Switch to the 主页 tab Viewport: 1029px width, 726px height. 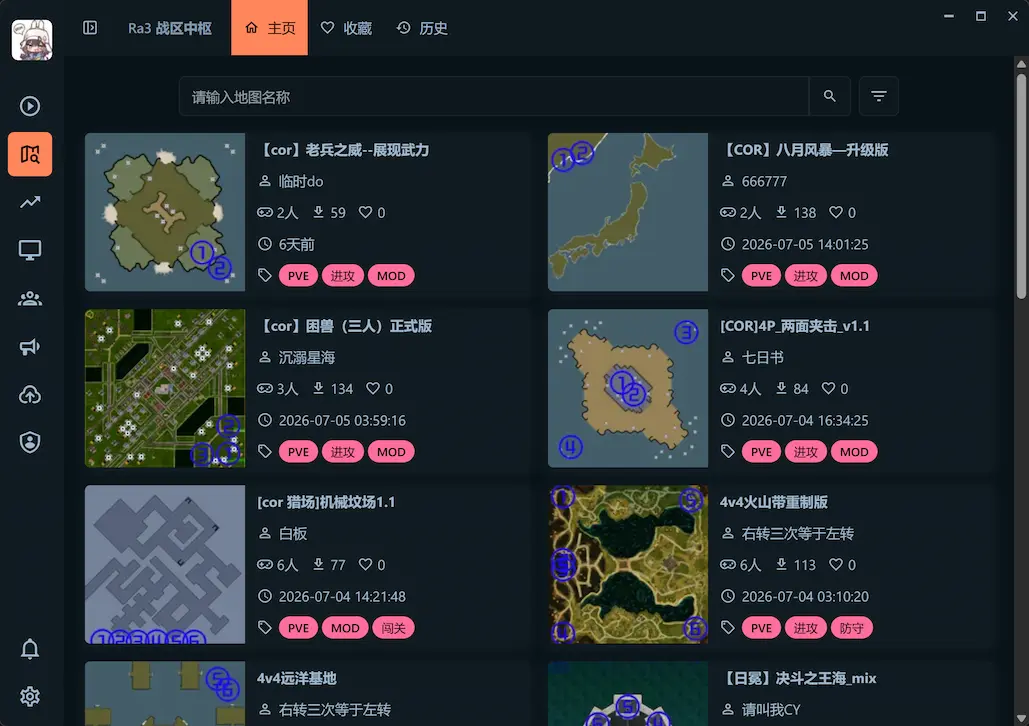click(269, 28)
